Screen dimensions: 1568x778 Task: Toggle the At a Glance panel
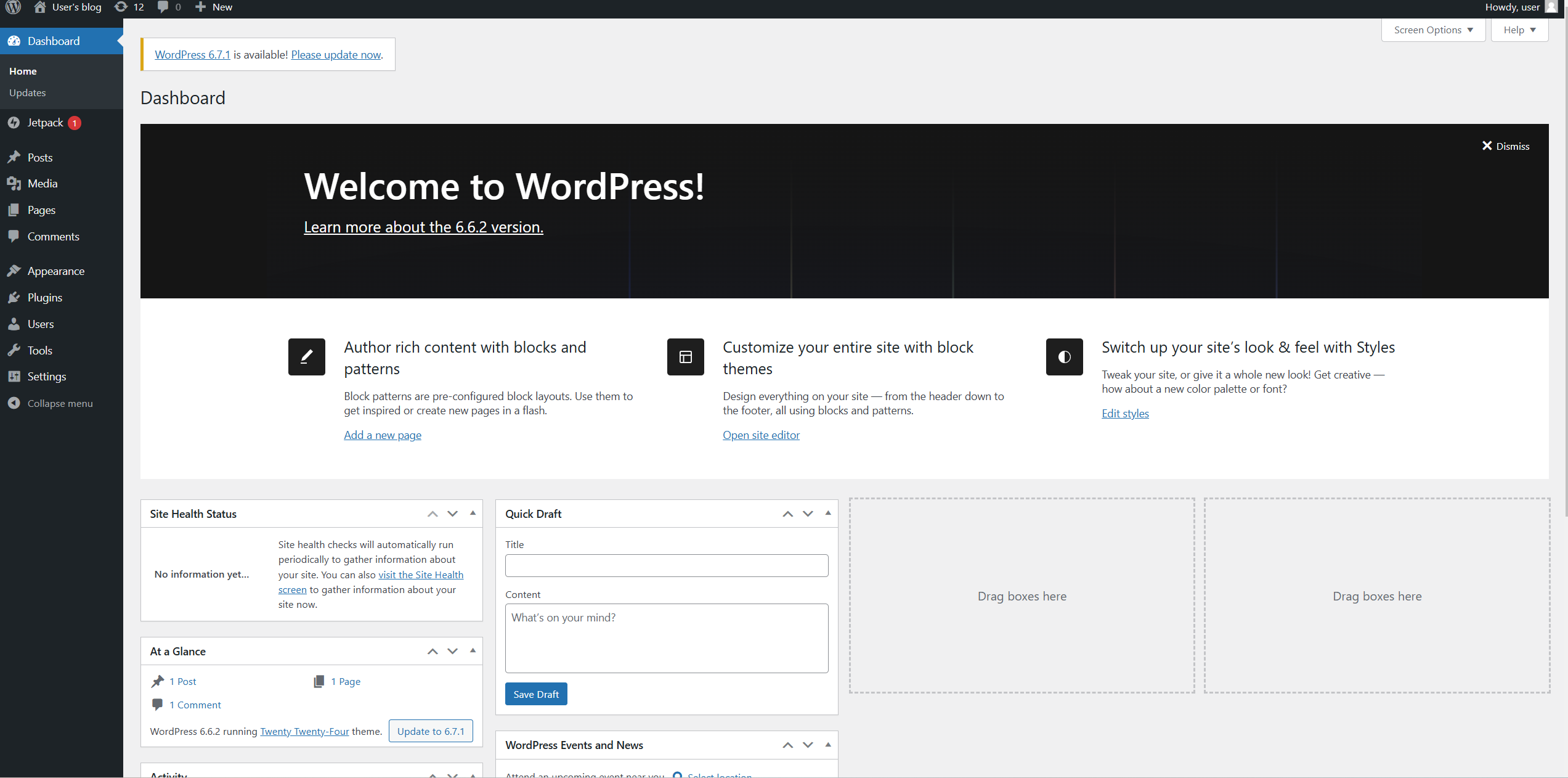[x=473, y=650]
